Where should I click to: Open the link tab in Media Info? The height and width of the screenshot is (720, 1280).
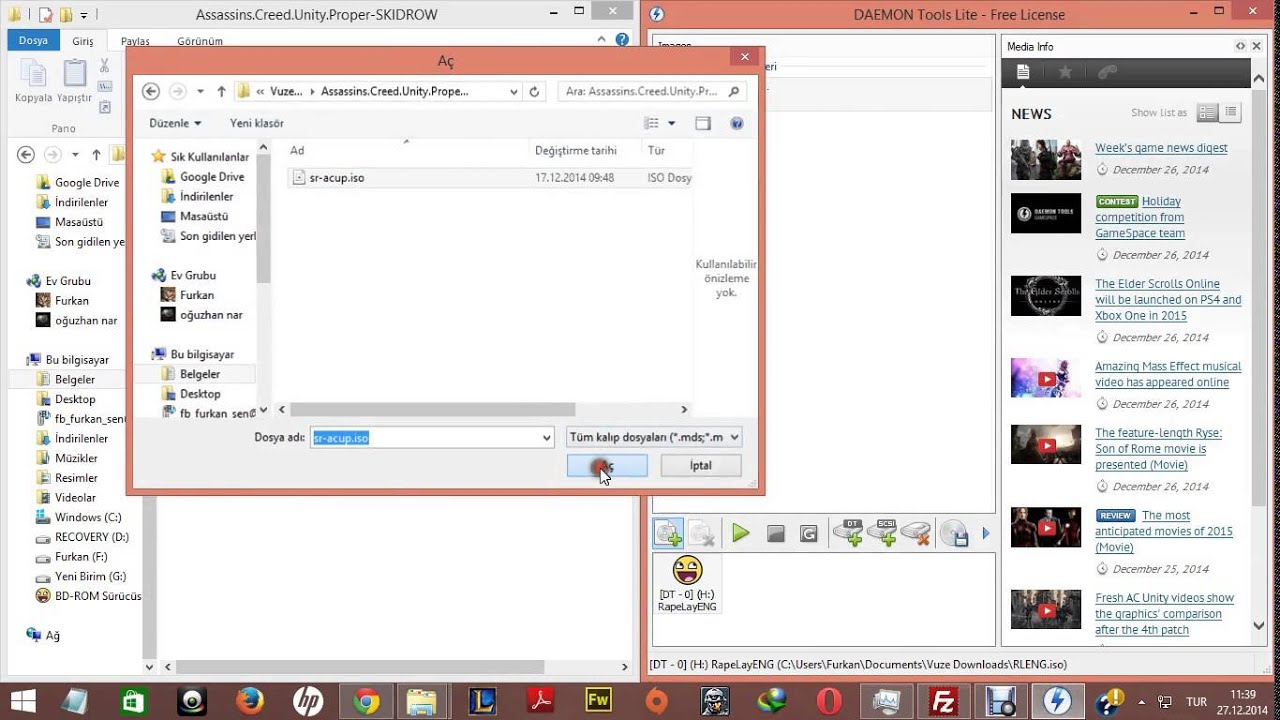[x=1107, y=72]
